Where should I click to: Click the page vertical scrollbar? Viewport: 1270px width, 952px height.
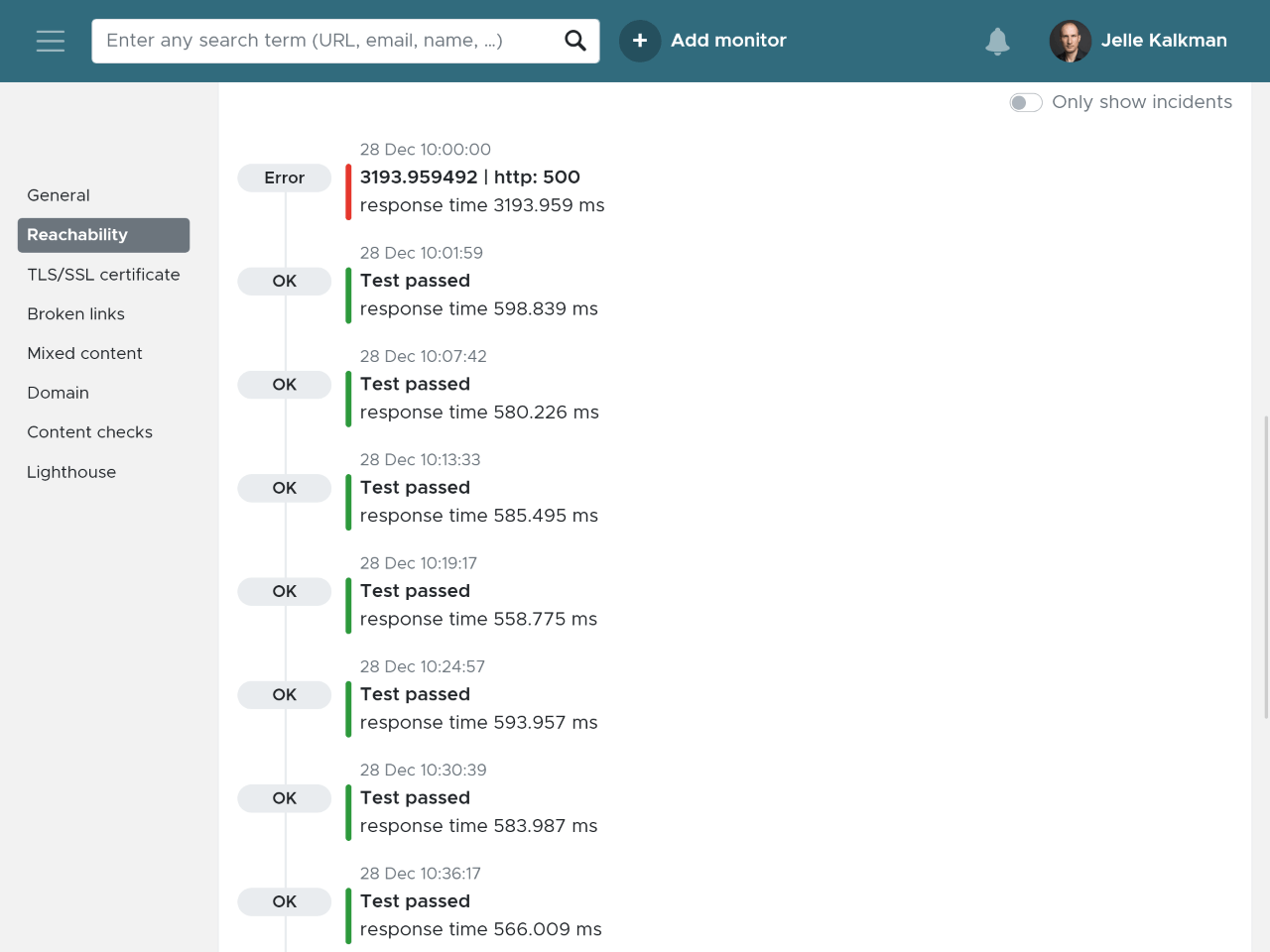pos(1266,567)
